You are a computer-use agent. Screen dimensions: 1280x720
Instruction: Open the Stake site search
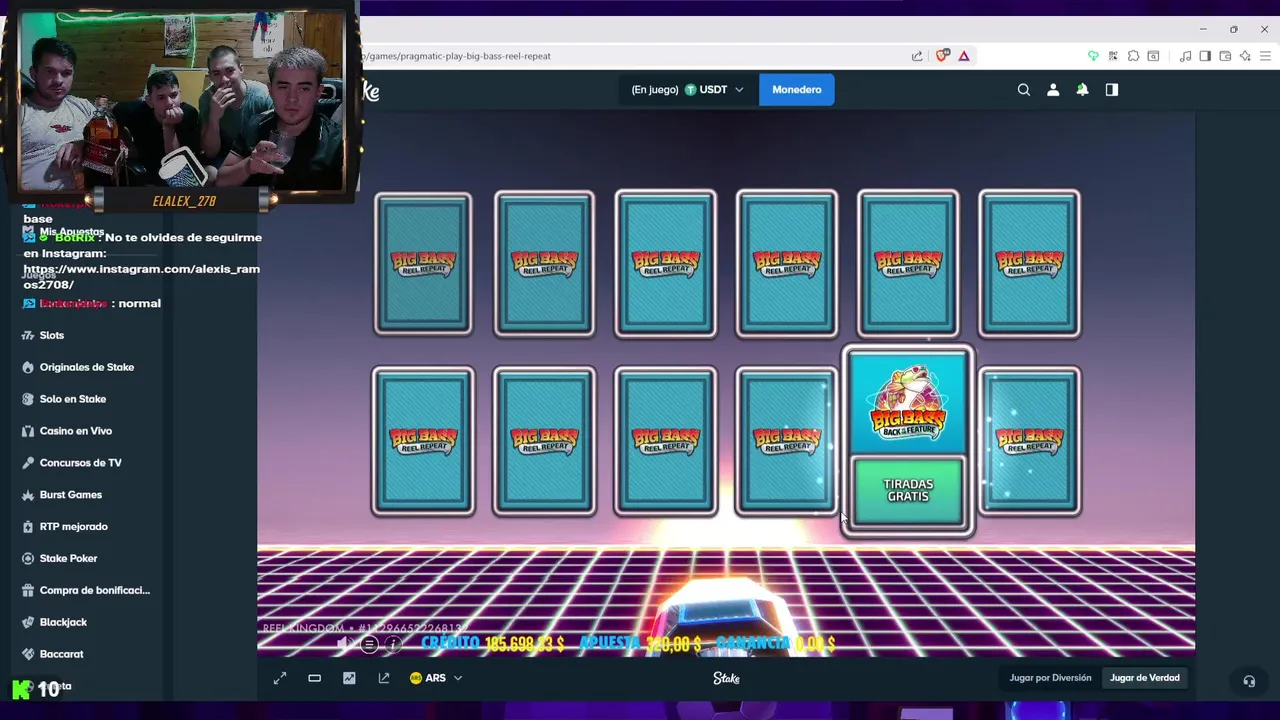point(1023,90)
